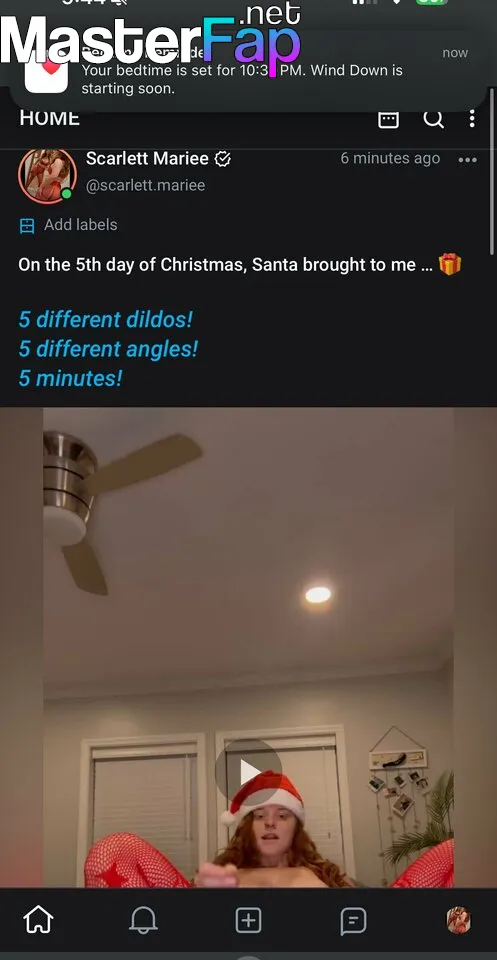497x960 pixels.
Task: Open the search magnifier in the header
Action: coord(433,118)
